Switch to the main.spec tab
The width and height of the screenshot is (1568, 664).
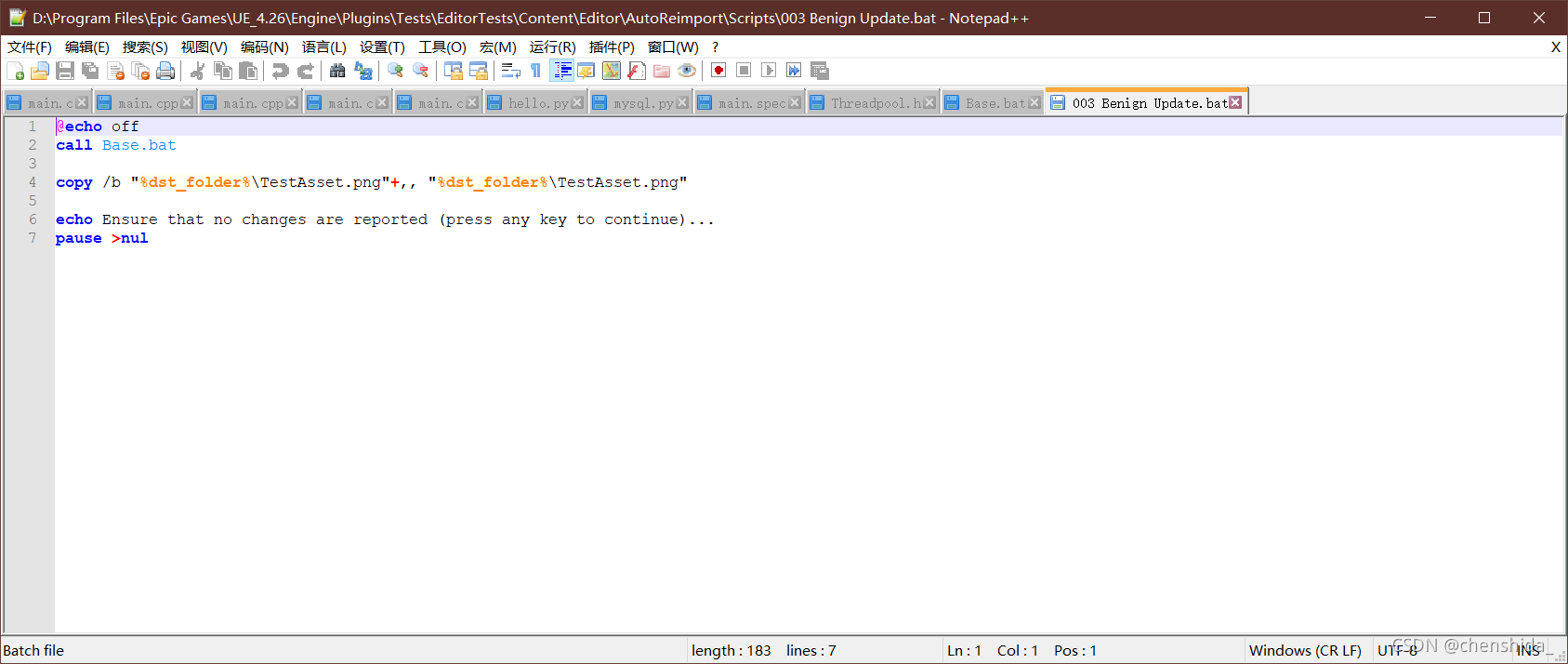[749, 103]
